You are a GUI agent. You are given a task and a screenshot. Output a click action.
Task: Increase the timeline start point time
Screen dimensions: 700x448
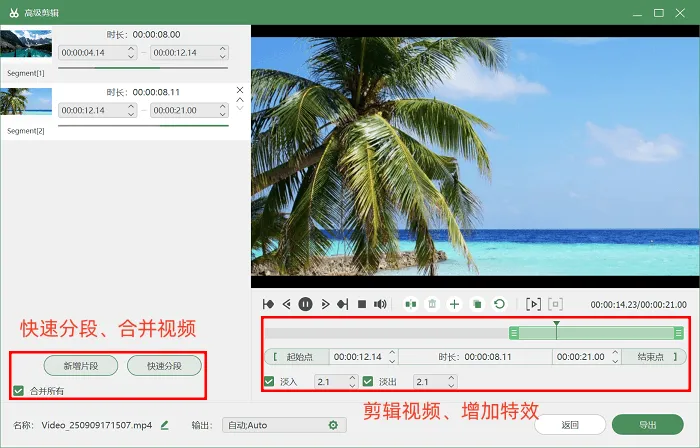(x=392, y=353)
